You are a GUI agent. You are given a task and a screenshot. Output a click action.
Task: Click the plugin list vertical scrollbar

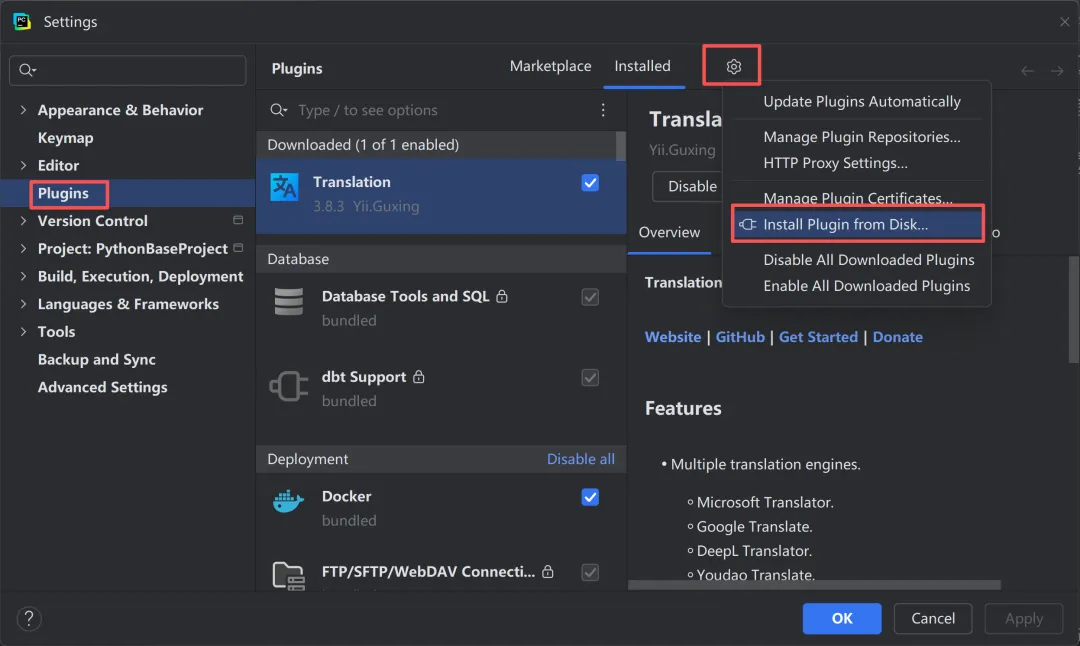tap(621, 146)
